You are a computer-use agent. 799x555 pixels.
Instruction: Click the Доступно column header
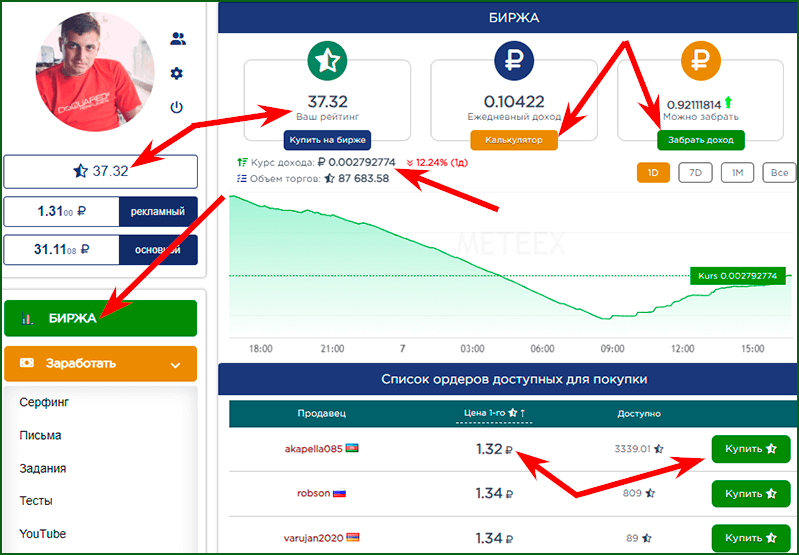coord(639,414)
